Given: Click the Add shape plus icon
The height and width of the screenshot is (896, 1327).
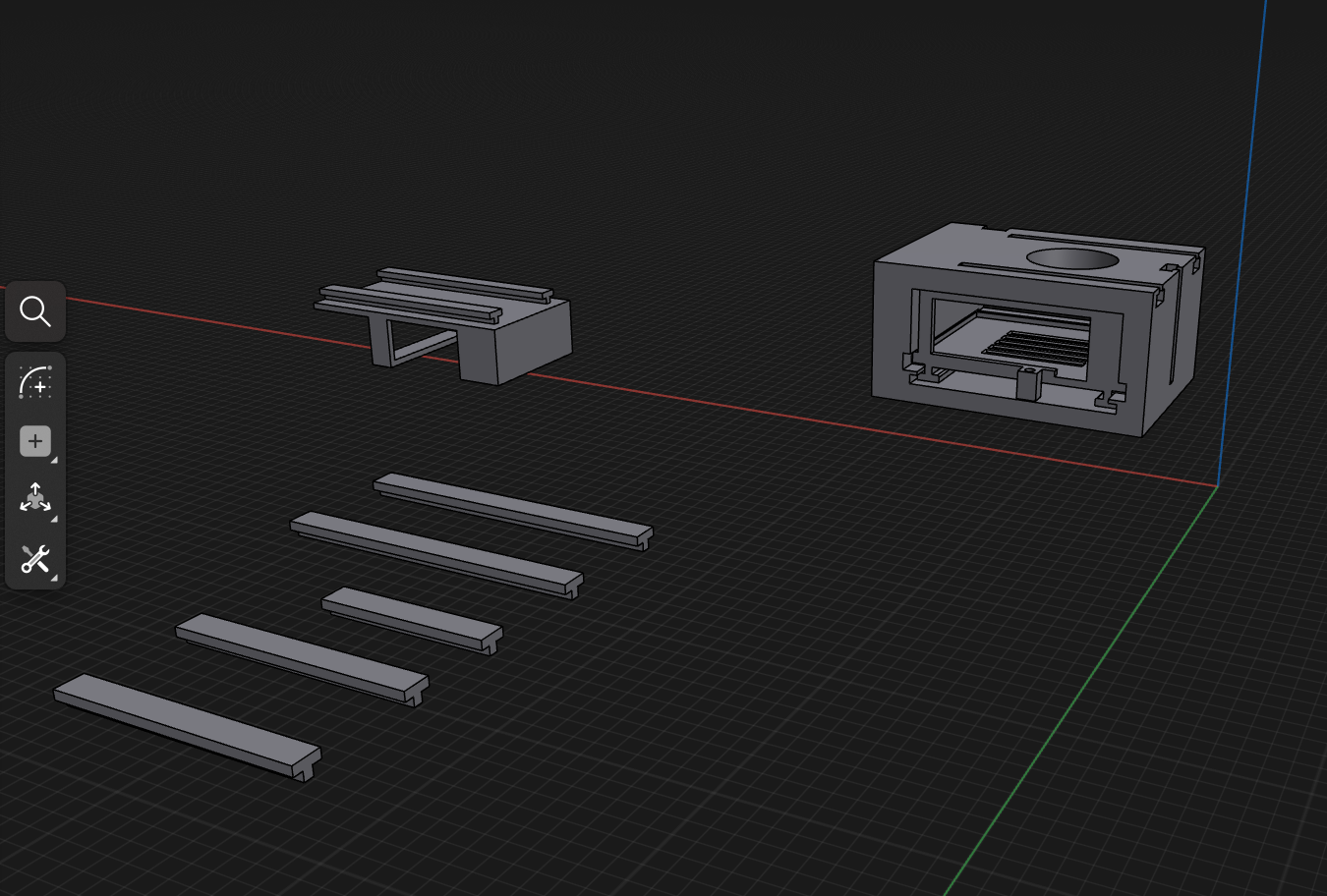Looking at the screenshot, I should click(x=35, y=441).
